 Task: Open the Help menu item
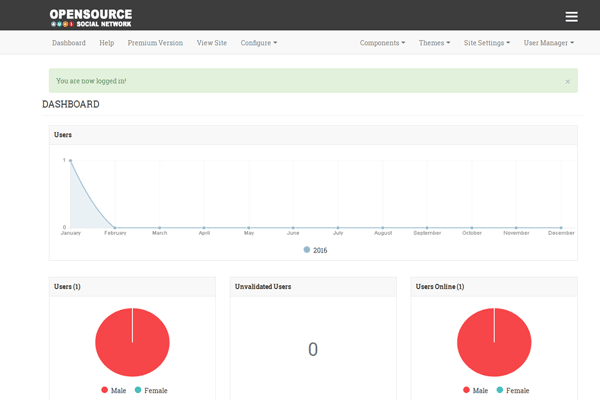tap(107, 43)
